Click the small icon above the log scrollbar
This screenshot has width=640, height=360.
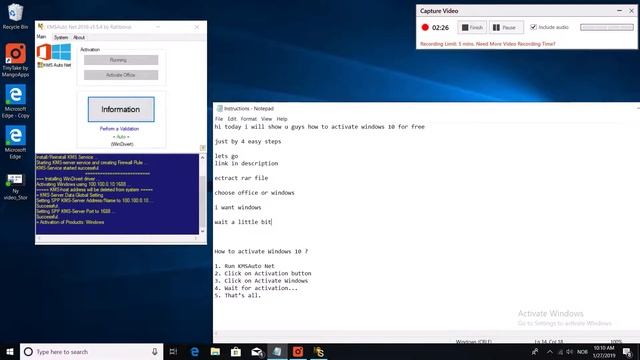pyautogui.click(x=202, y=148)
